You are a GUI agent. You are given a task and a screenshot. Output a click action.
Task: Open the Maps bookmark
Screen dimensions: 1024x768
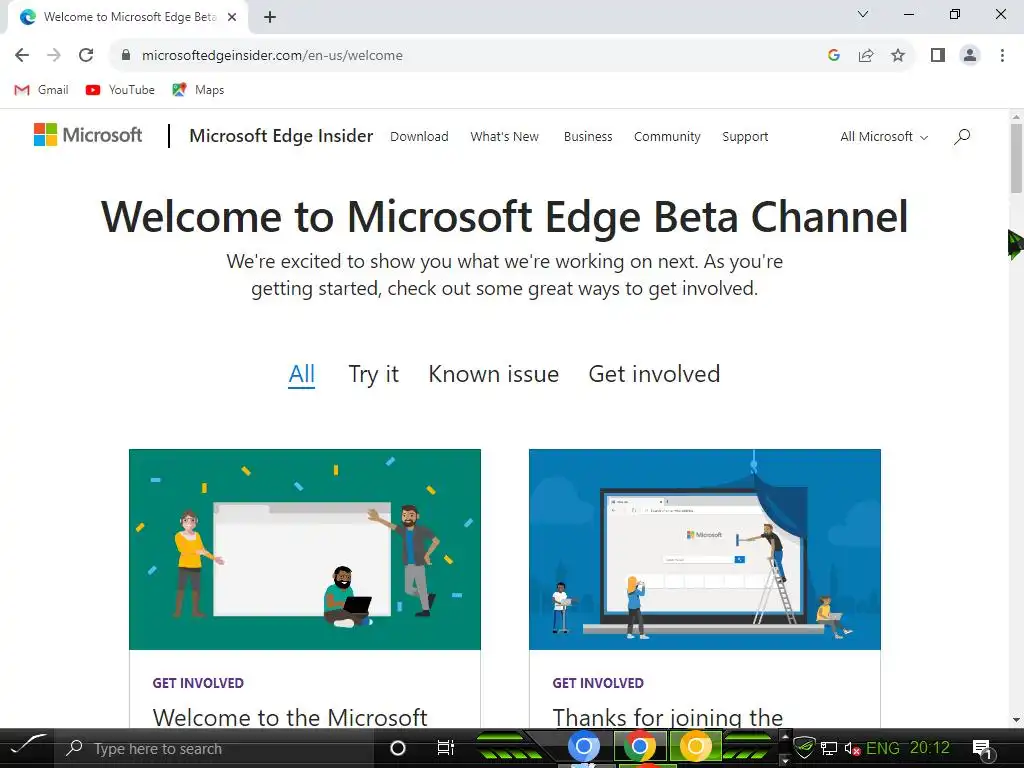coord(198,90)
